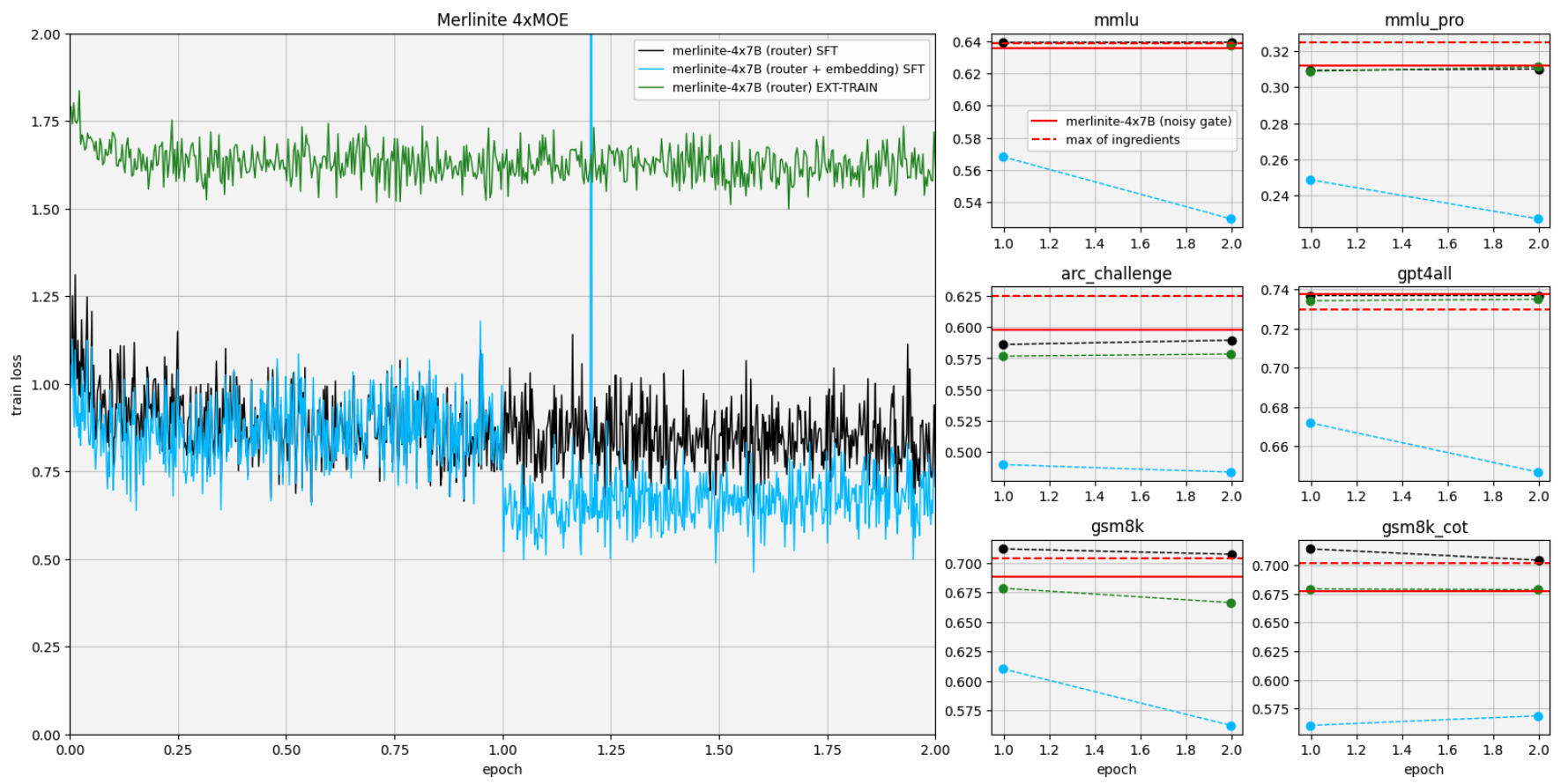
Task: Click the blue mmlu data point at epoch 2.0
Action: 1231,218
